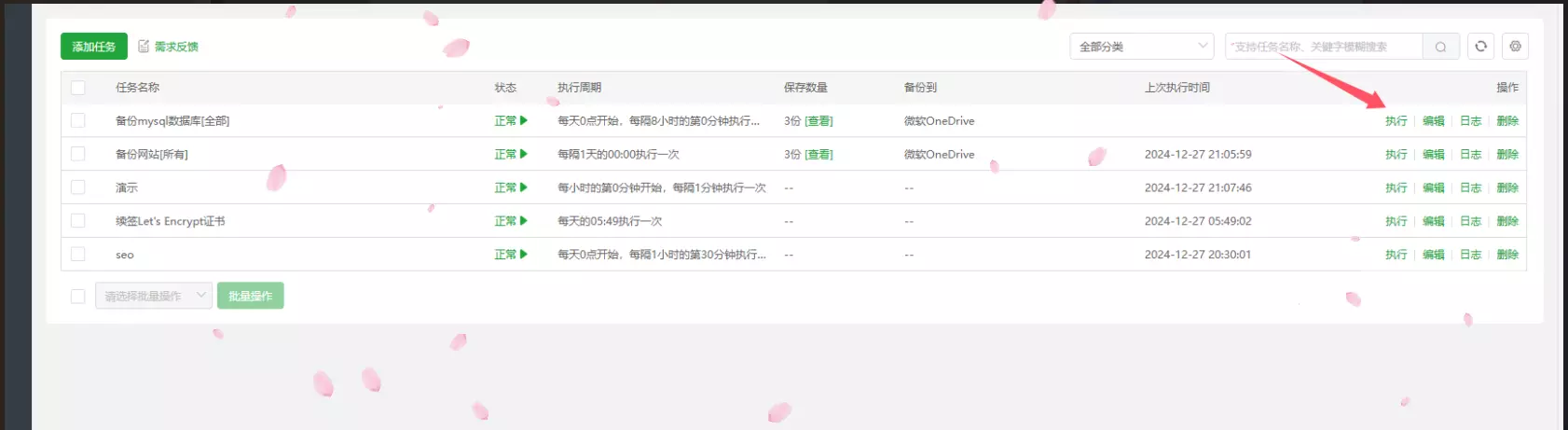The width and height of the screenshot is (1568, 430).
Task: Delete the 备份网站[所有] task
Action: coord(1507,155)
